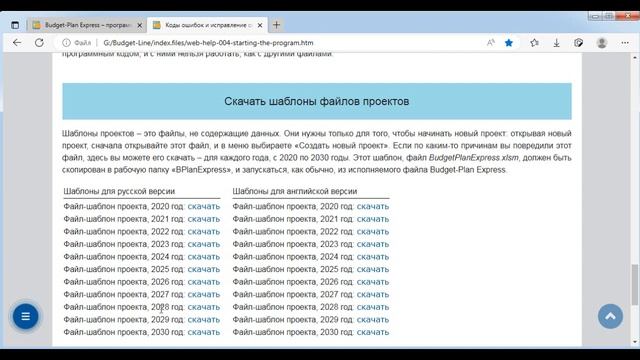Screen dimensions: 640x360
Task: Download English version template for 2025
Action: pos(373,269)
